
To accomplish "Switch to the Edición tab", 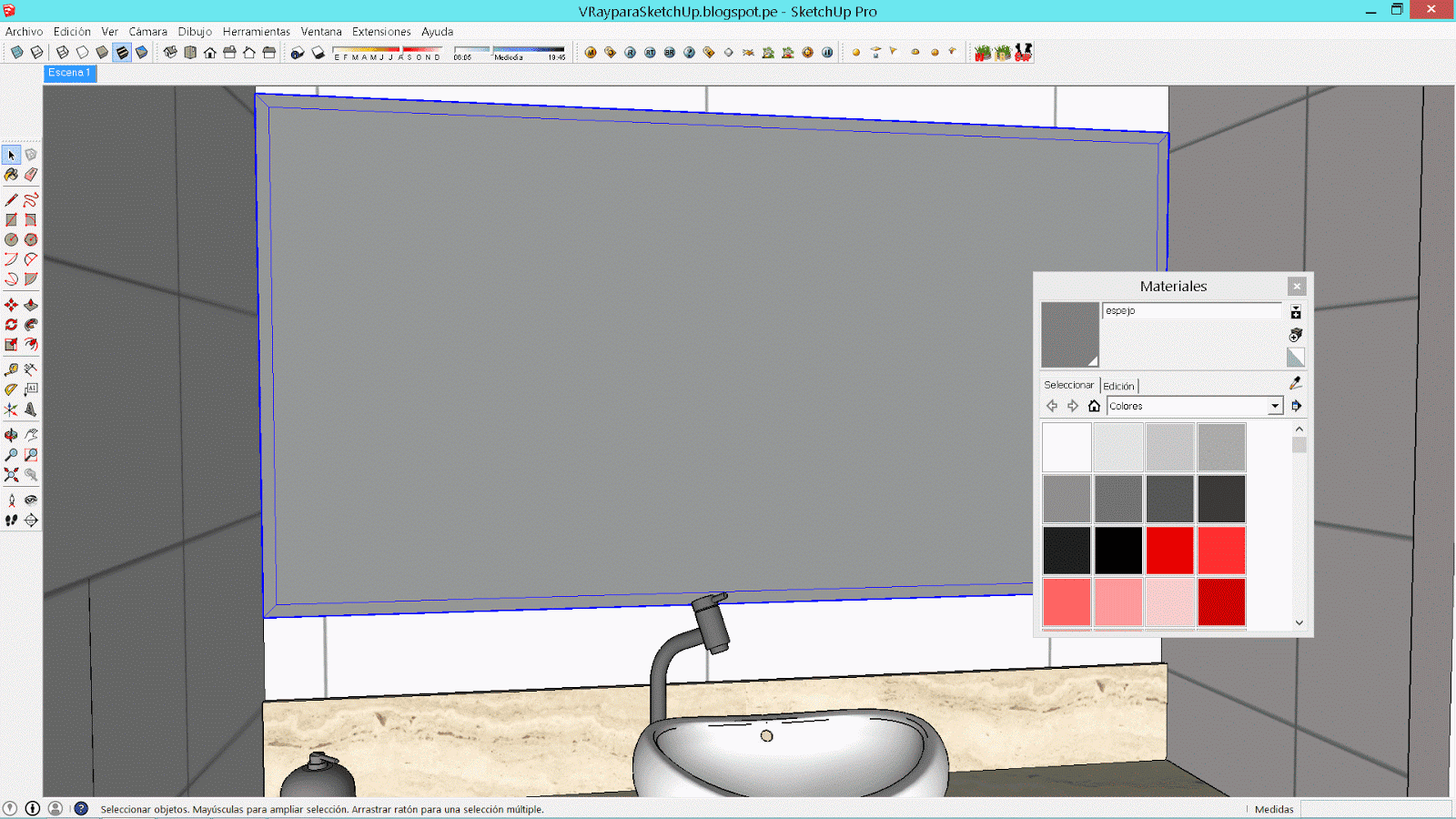I will (x=1119, y=385).
